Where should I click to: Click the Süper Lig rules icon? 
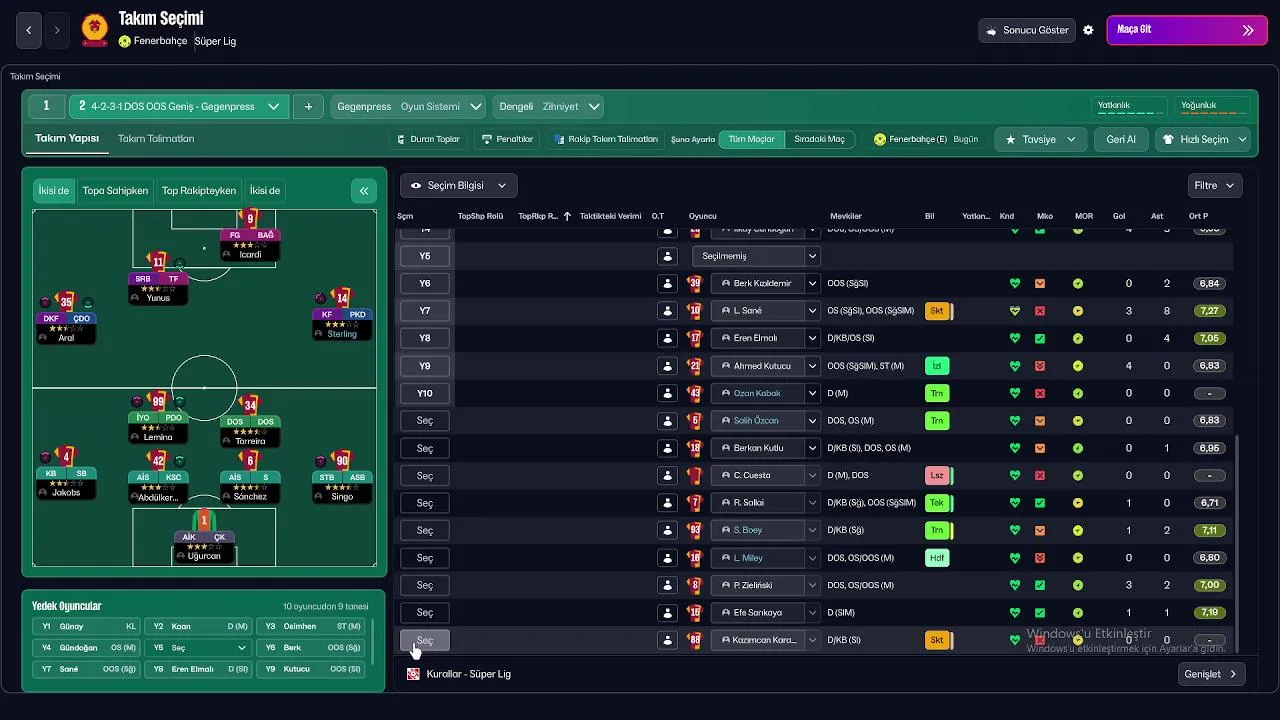tap(413, 674)
